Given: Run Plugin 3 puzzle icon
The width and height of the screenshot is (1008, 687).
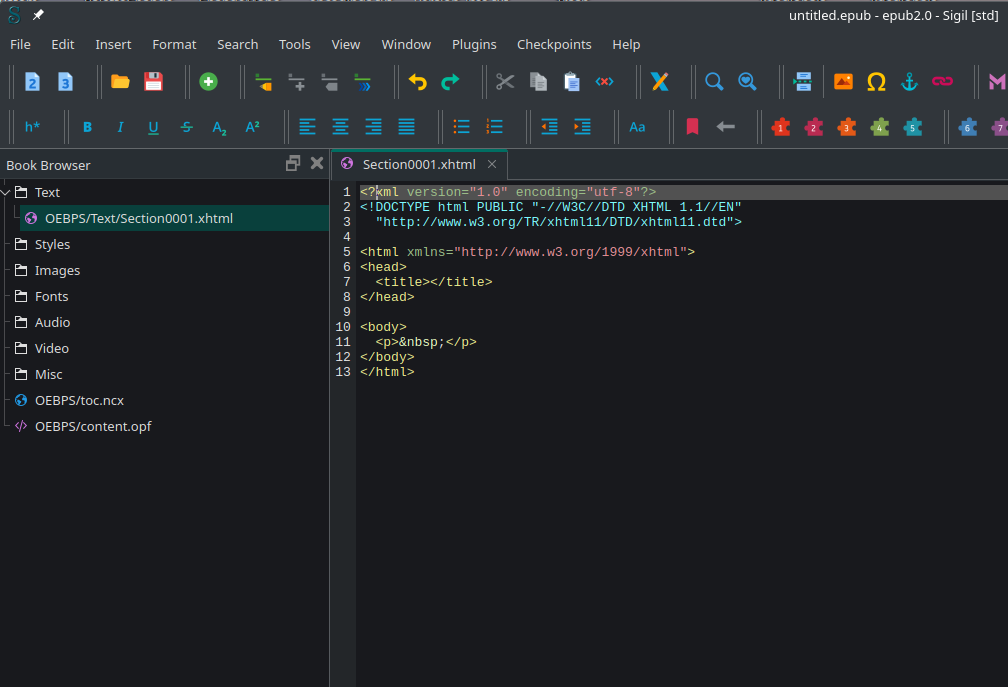Looking at the screenshot, I should pos(847,127).
